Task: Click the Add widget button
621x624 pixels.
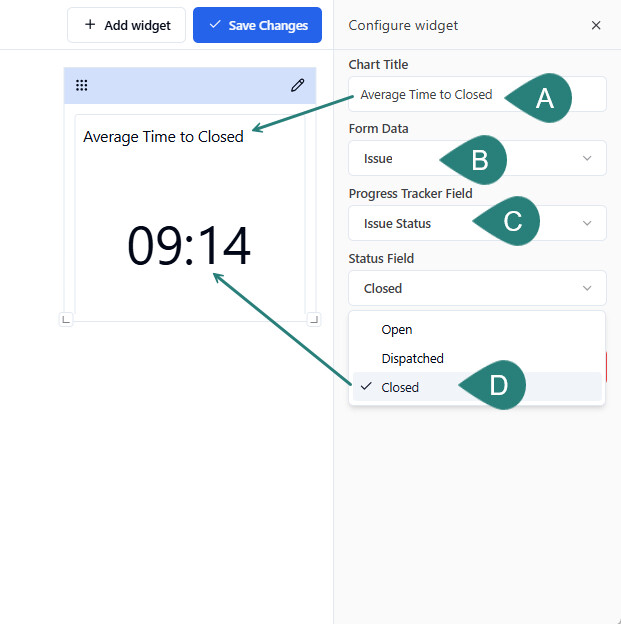Action: (x=127, y=25)
